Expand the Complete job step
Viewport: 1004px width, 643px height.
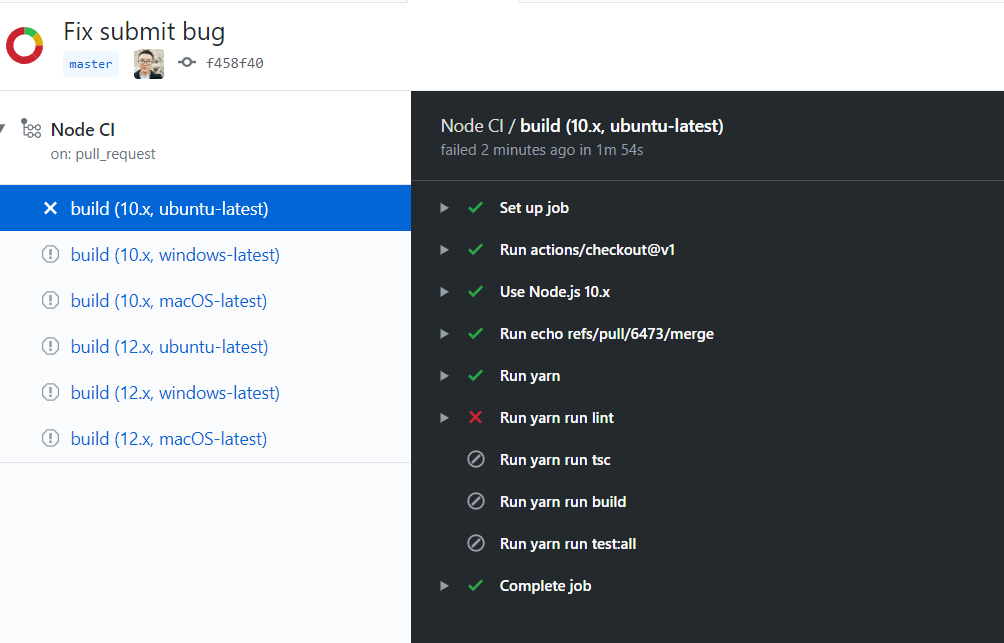tap(444, 585)
